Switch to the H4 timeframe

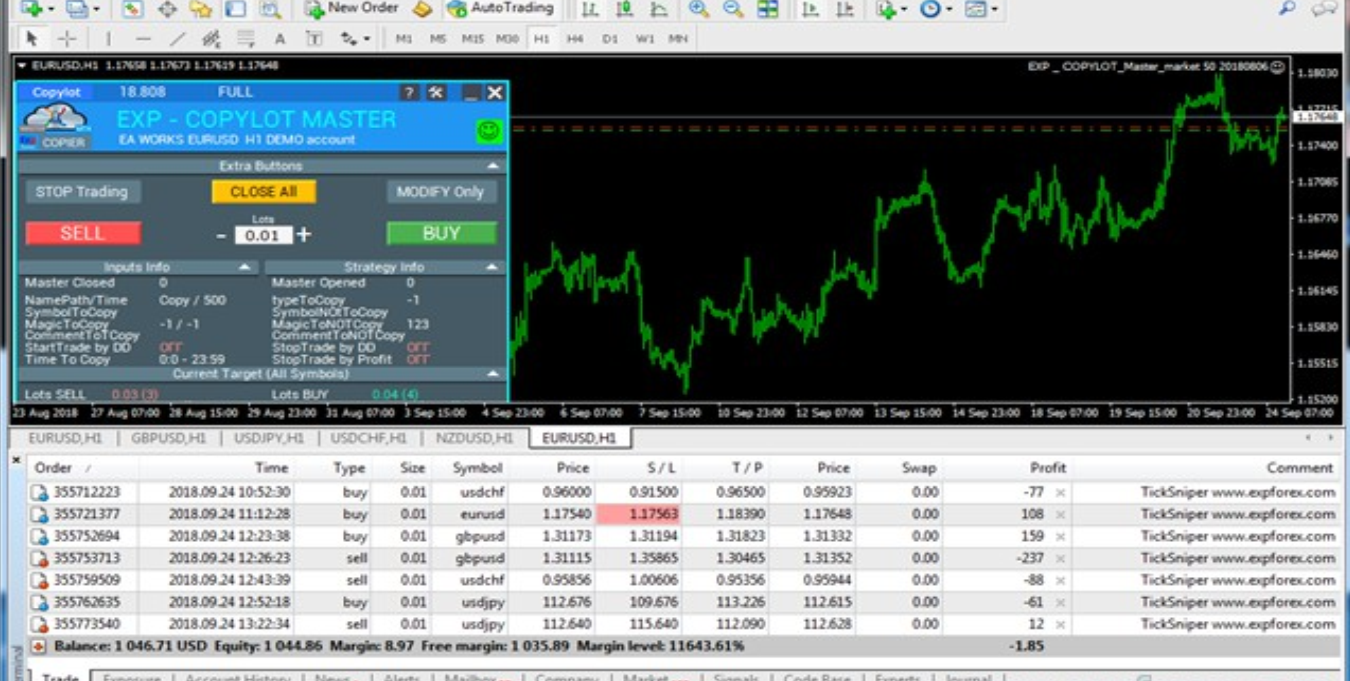[x=575, y=39]
